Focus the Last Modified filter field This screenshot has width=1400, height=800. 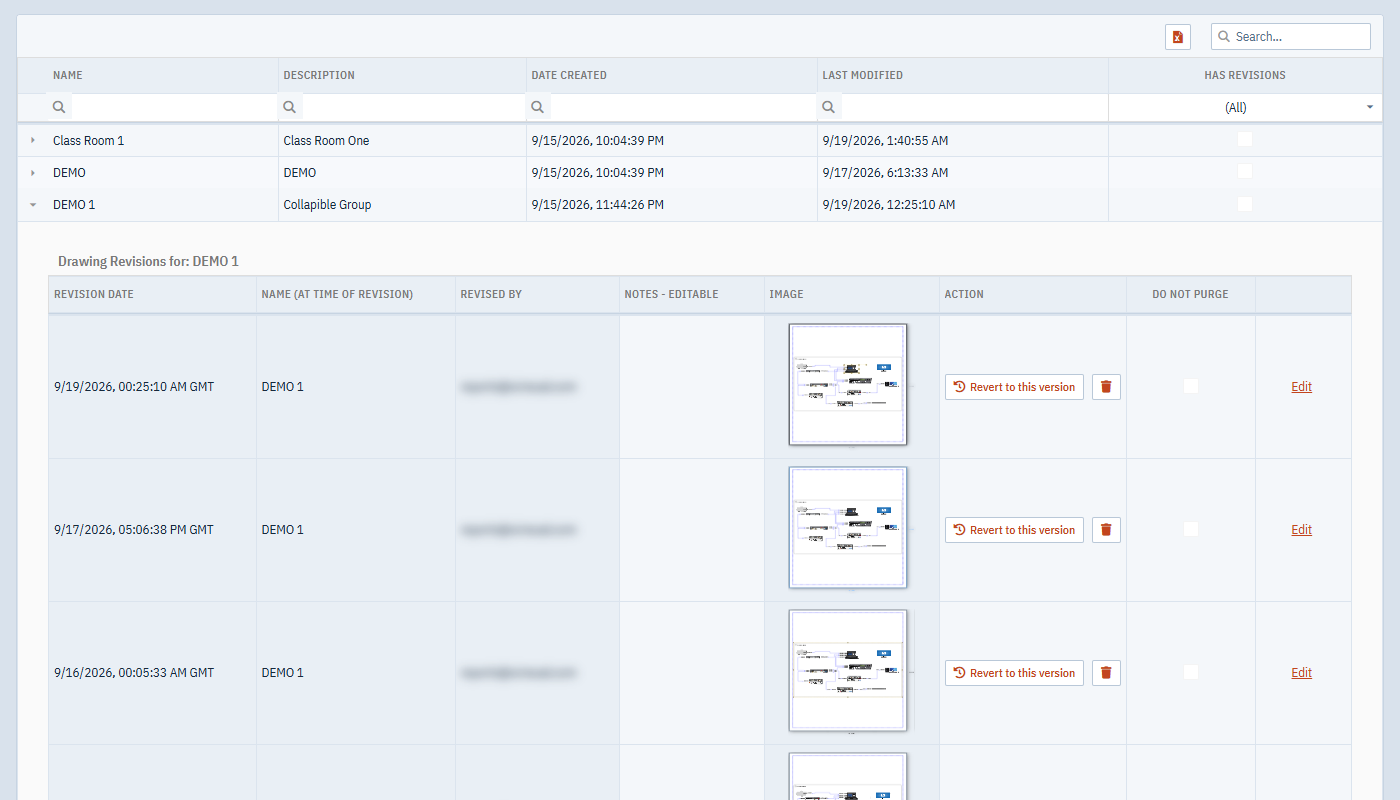point(974,107)
